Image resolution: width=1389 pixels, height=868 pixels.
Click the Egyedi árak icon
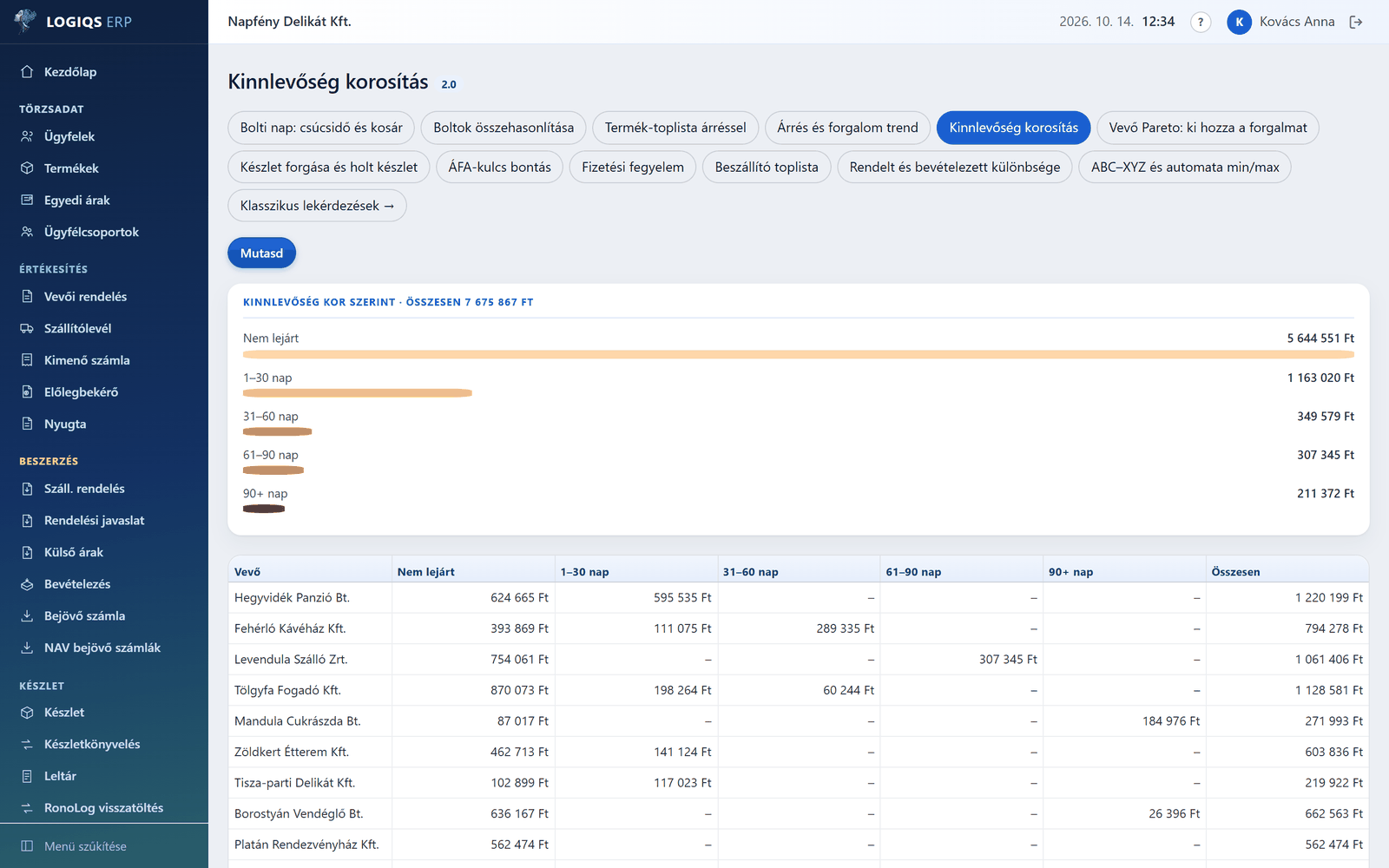click(27, 200)
